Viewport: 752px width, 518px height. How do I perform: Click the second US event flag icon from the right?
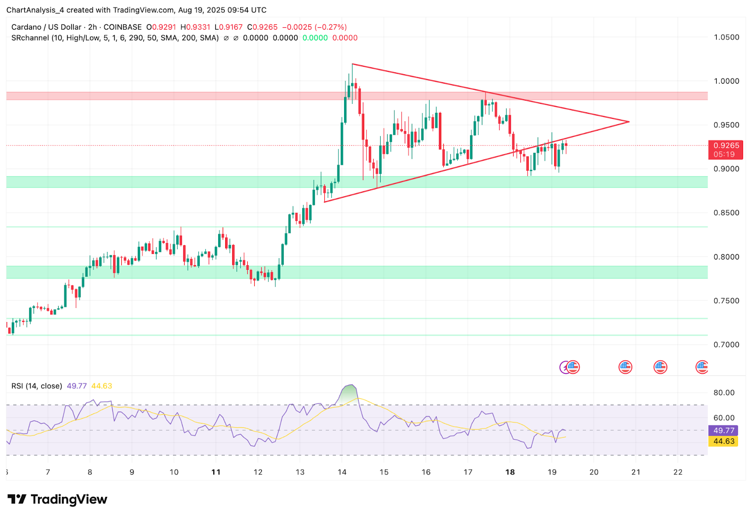[x=660, y=367]
